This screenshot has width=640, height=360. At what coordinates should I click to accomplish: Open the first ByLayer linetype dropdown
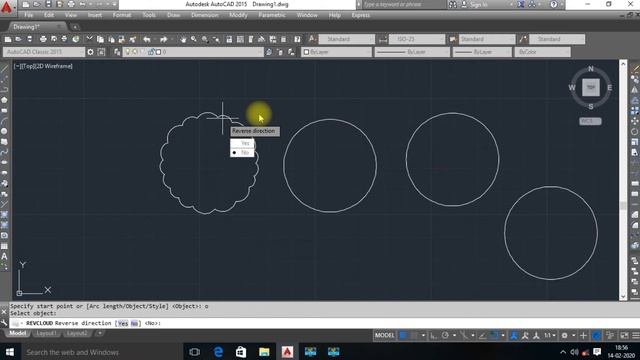coord(412,52)
